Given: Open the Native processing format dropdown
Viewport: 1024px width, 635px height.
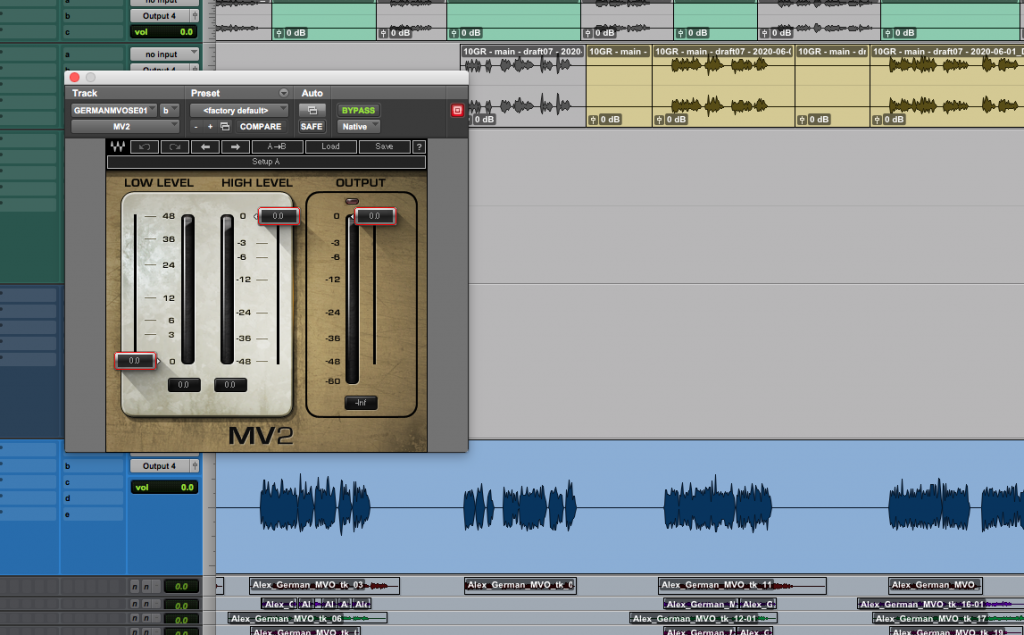Looking at the screenshot, I should point(358,126).
